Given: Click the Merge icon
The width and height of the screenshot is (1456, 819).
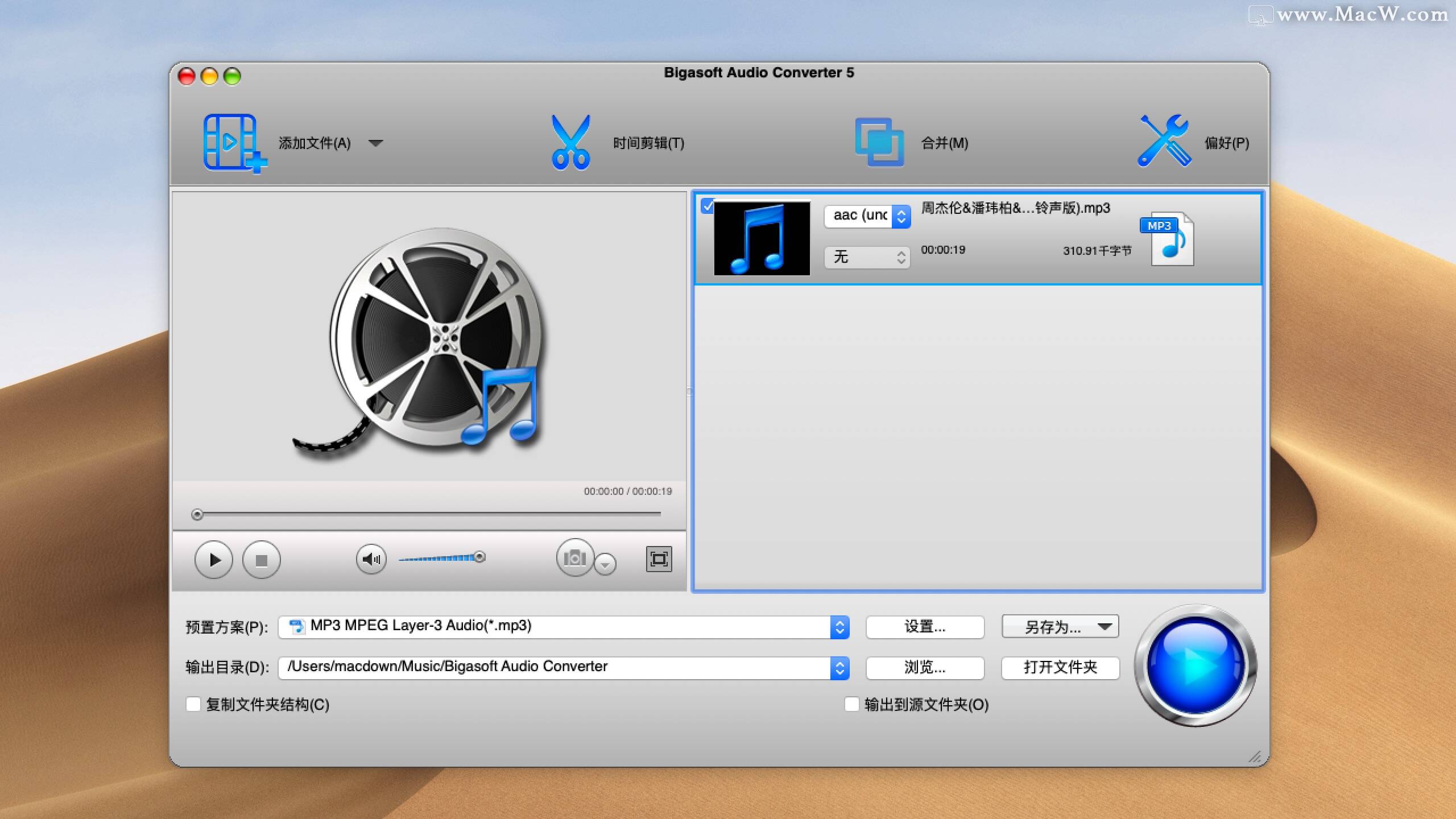Looking at the screenshot, I should 879,142.
